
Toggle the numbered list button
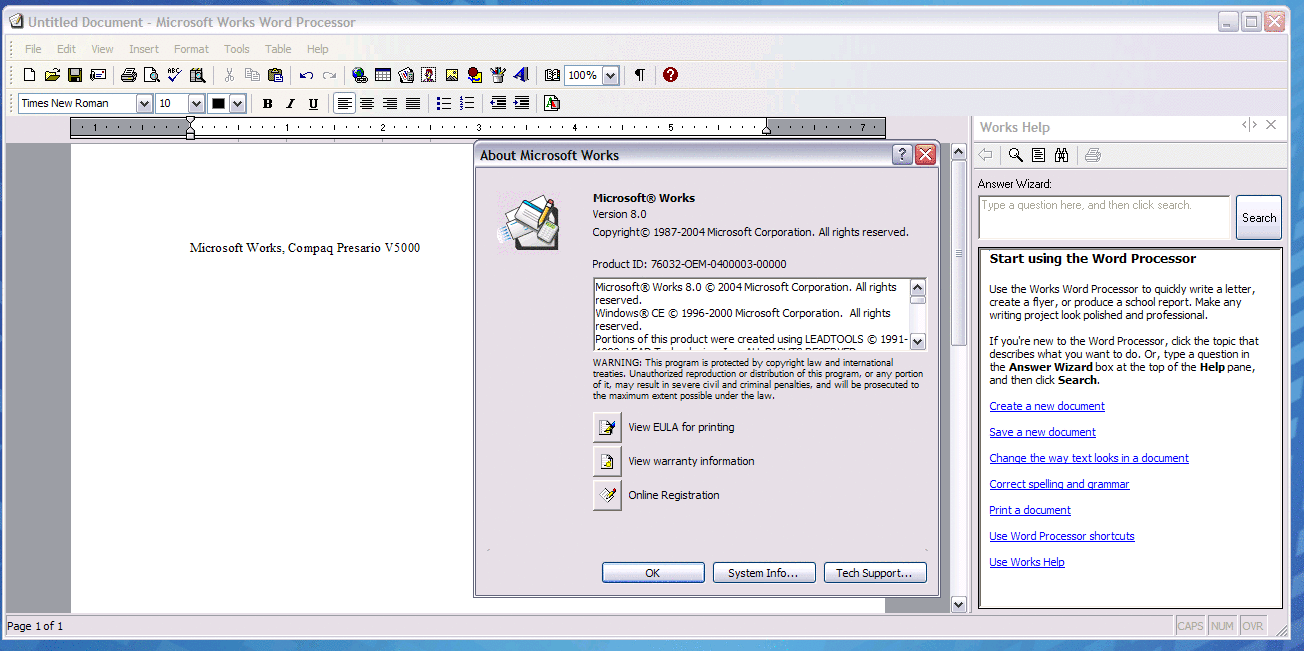point(467,103)
